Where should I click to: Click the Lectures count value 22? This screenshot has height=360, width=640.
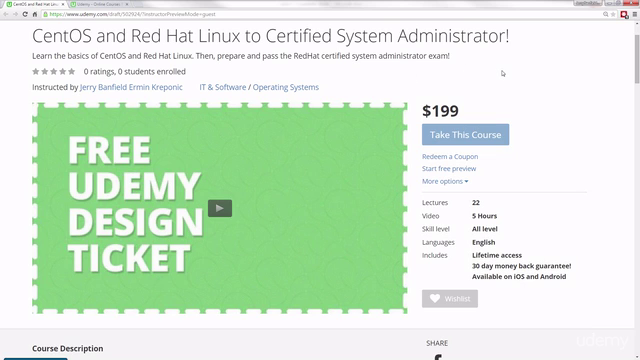[x=476, y=203]
